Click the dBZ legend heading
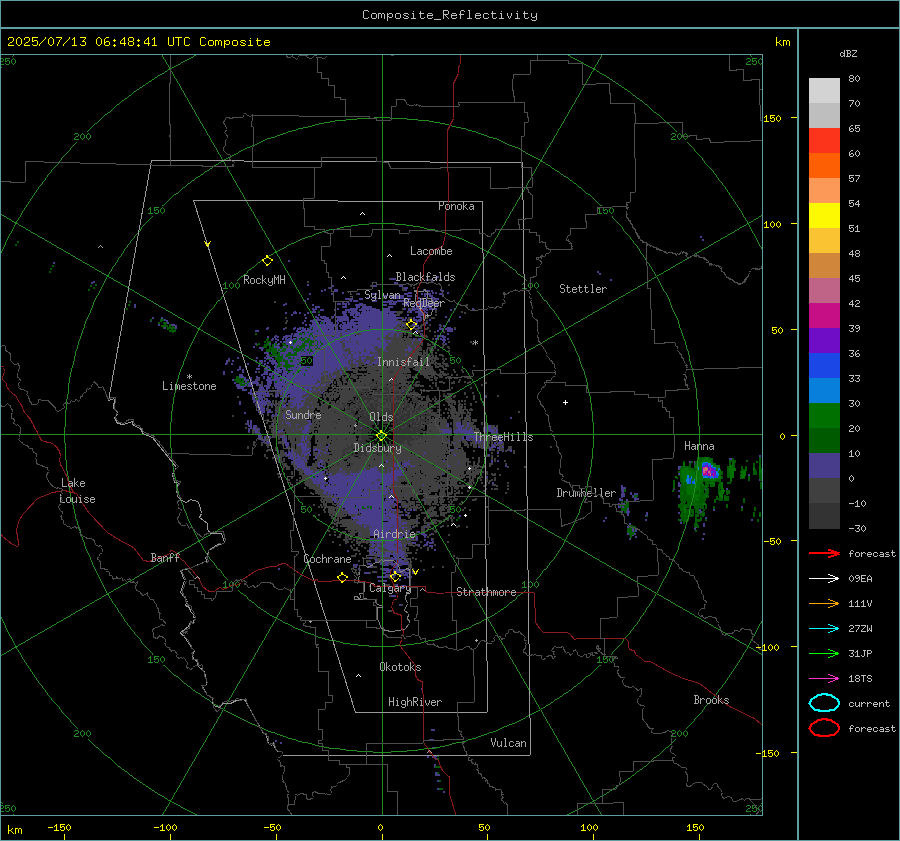 coord(848,53)
